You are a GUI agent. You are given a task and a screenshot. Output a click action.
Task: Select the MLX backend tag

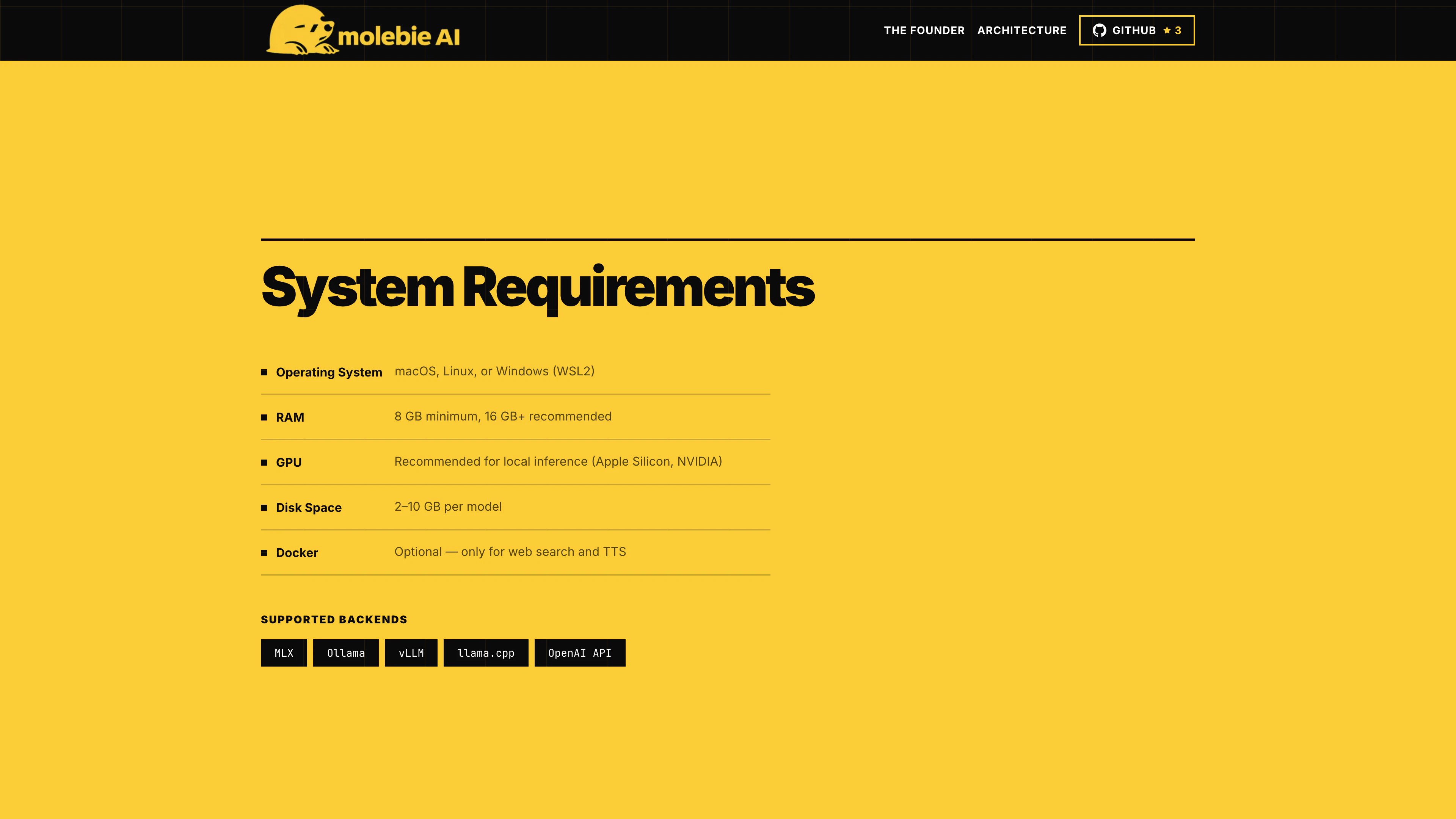(x=284, y=653)
